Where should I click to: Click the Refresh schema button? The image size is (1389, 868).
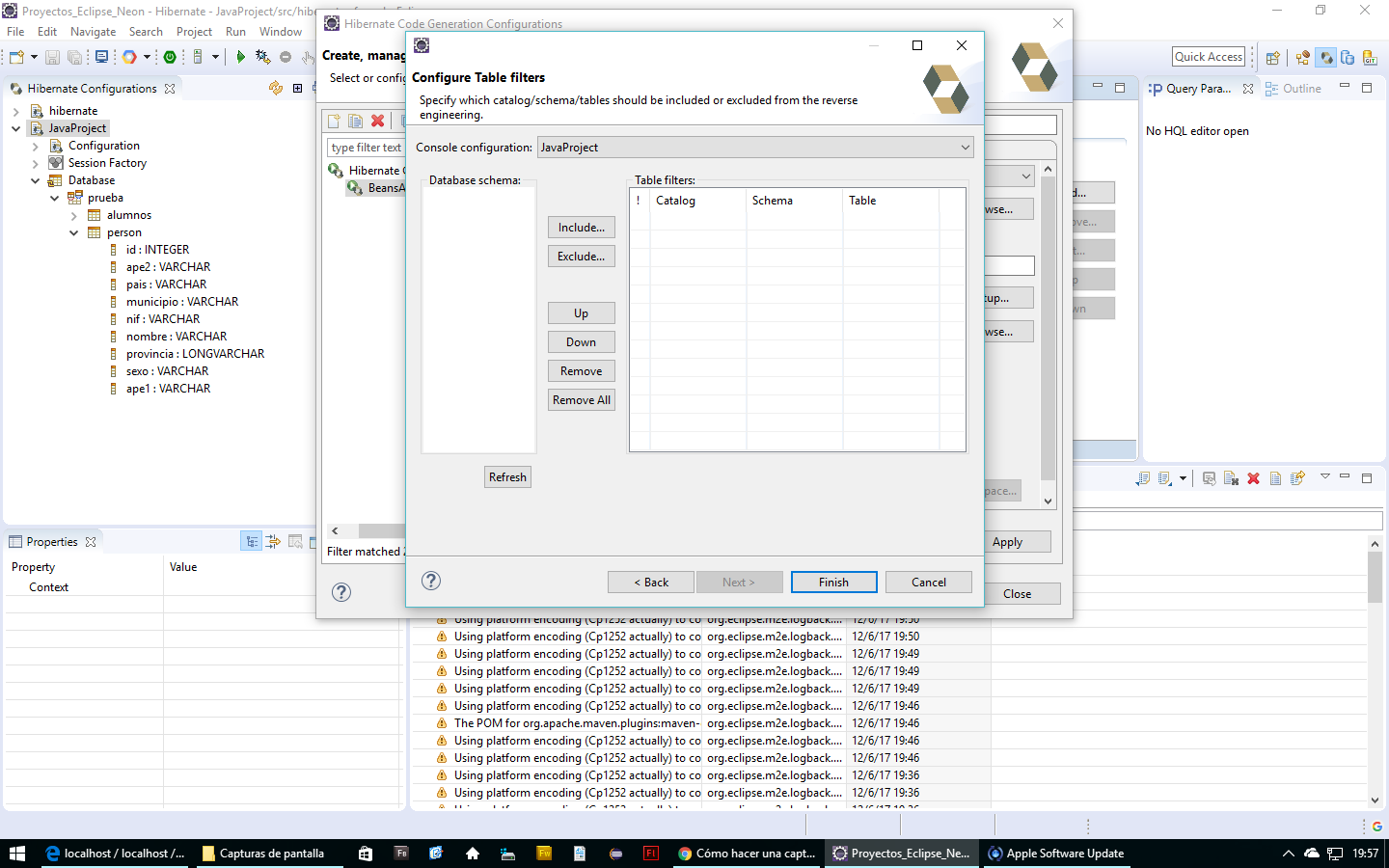[x=507, y=477]
